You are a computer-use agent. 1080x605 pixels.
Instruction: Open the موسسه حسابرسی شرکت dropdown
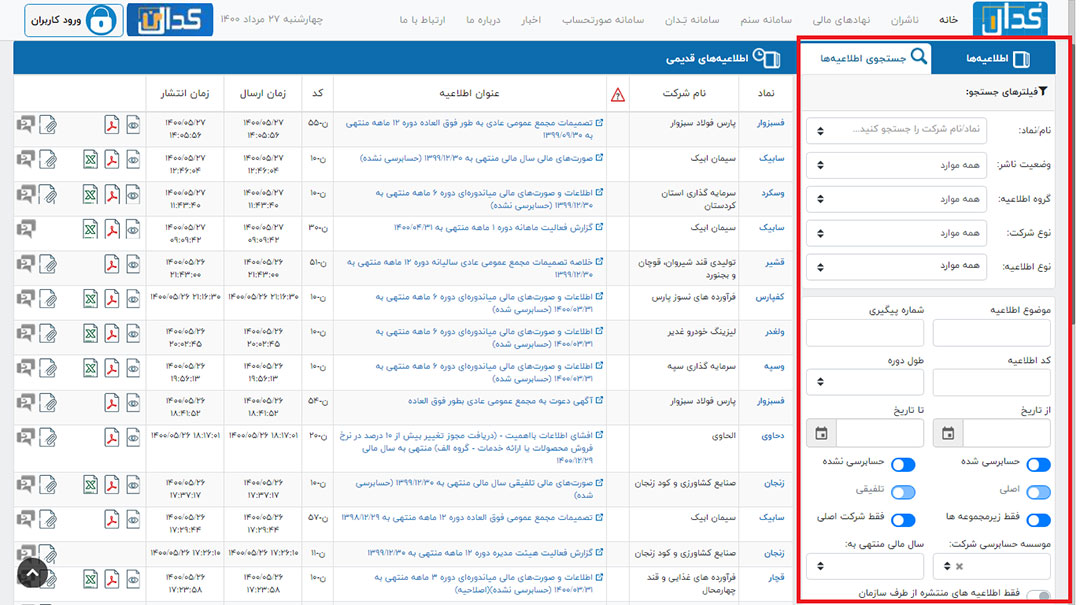coord(992,566)
